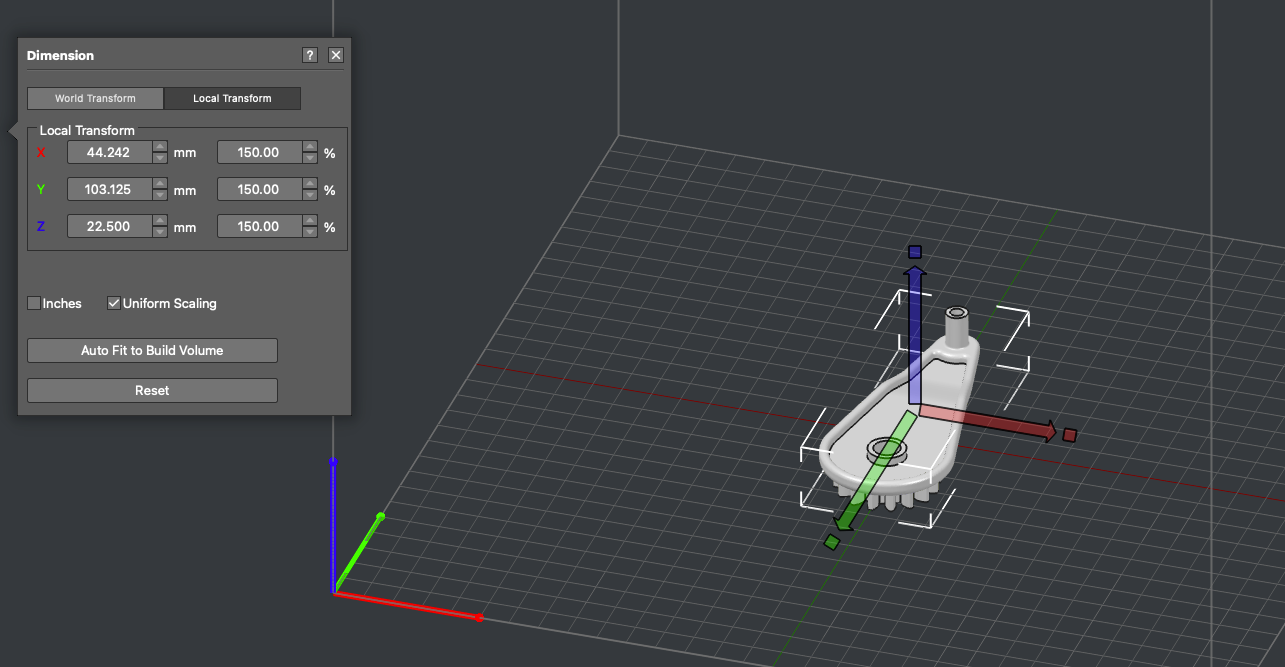Click the X dimension field showing 44.242
Image resolution: width=1285 pixels, height=667 pixels.
[x=109, y=152]
